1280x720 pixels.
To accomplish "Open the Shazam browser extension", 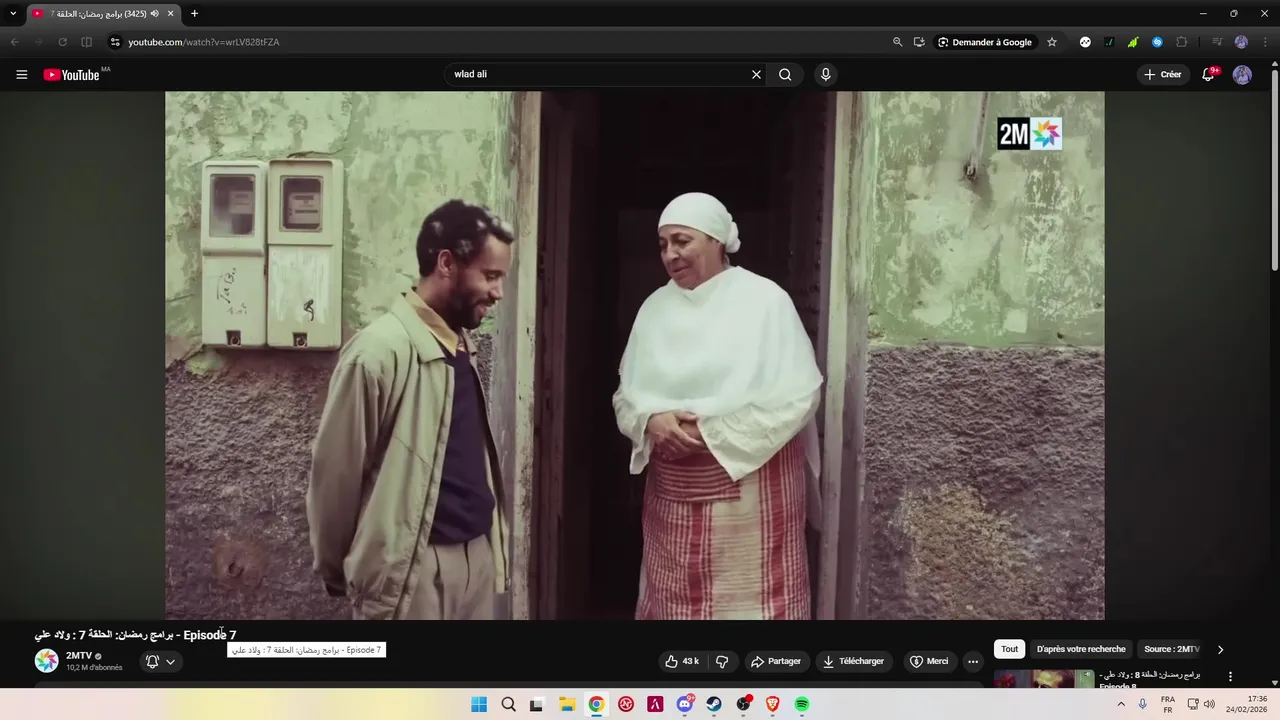I will [x=1157, y=42].
